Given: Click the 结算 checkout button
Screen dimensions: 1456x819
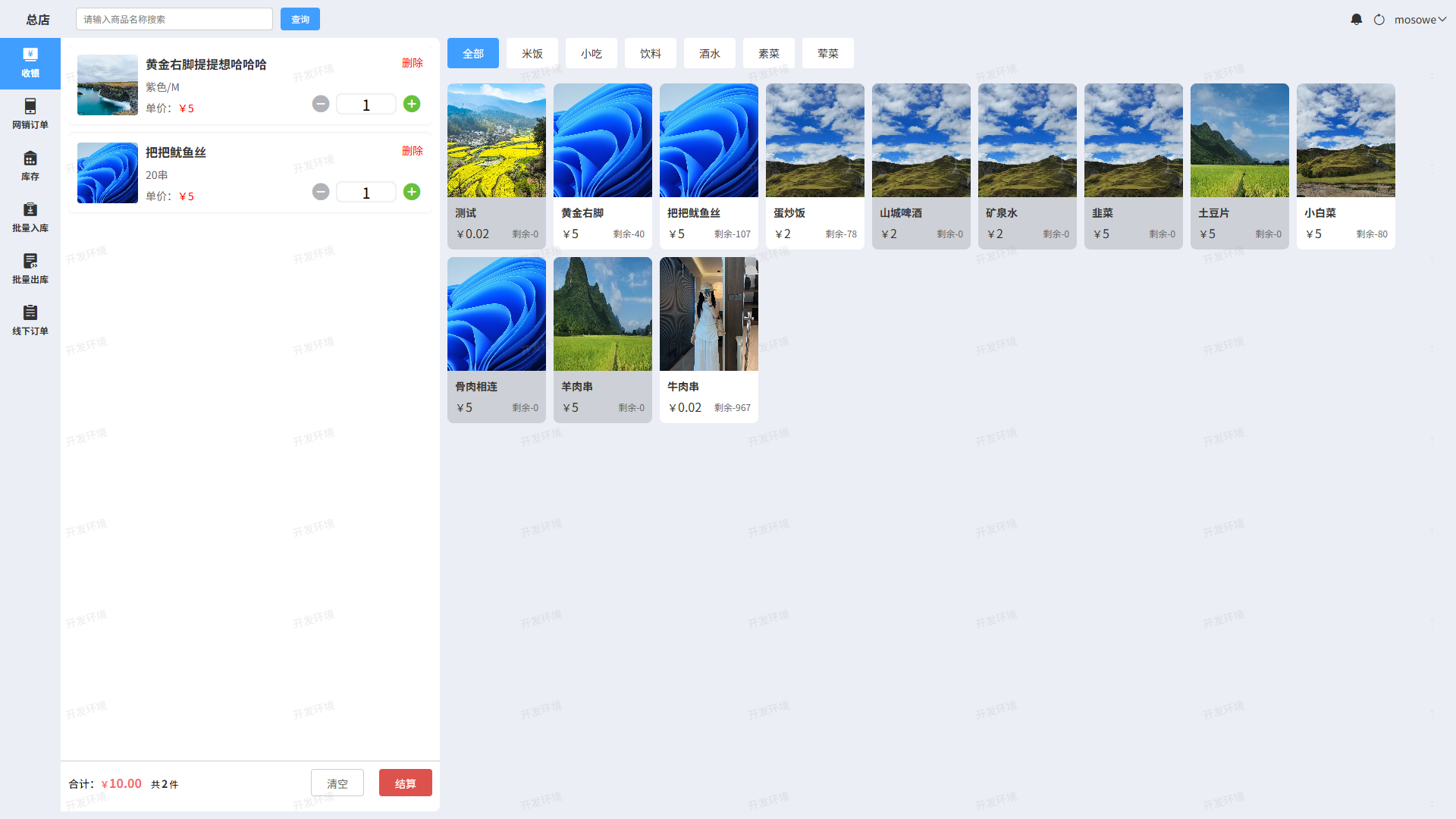Looking at the screenshot, I should 406,783.
